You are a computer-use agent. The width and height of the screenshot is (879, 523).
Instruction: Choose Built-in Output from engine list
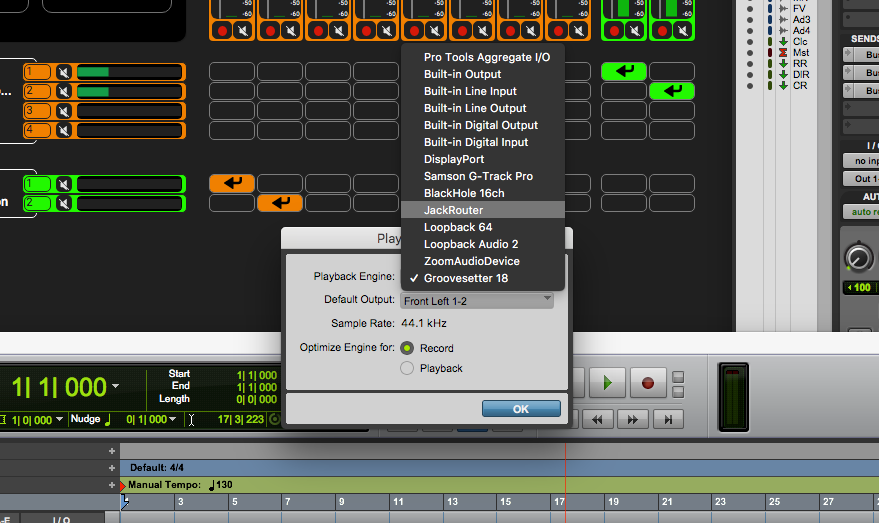(483, 74)
